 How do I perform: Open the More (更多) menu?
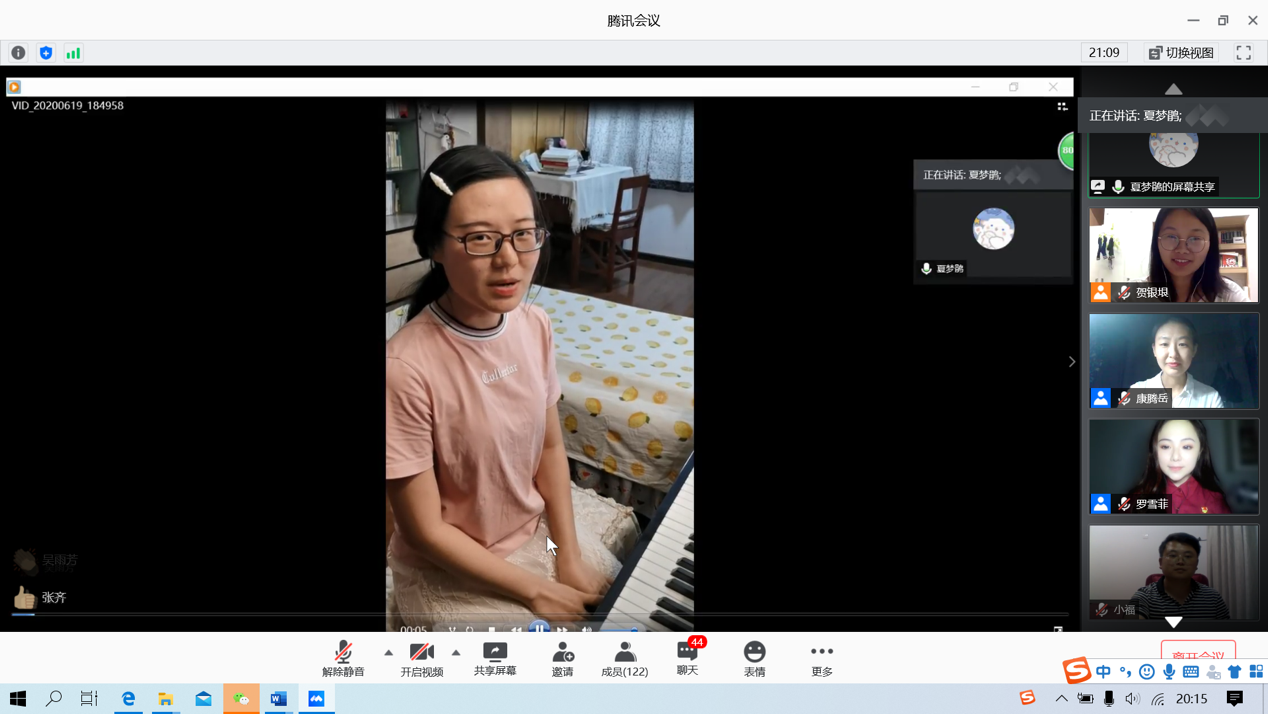[x=822, y=658]
